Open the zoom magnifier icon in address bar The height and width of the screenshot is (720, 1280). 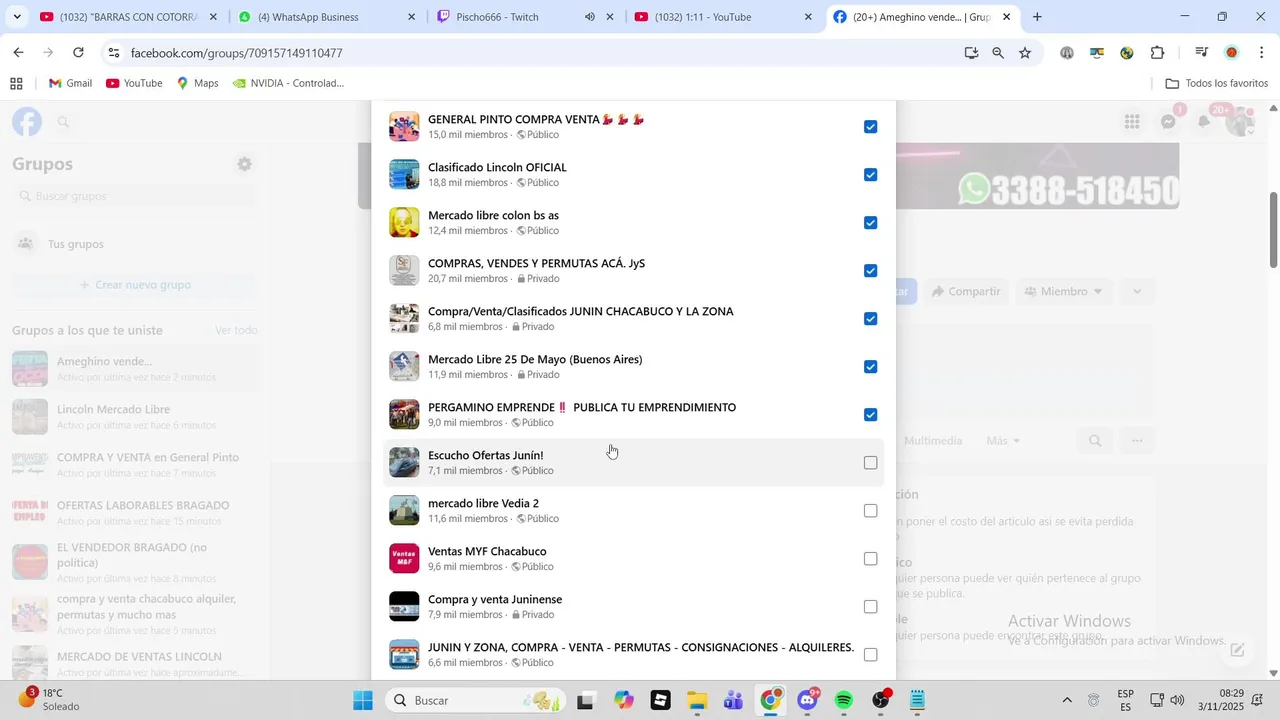(x=998, y=53)
